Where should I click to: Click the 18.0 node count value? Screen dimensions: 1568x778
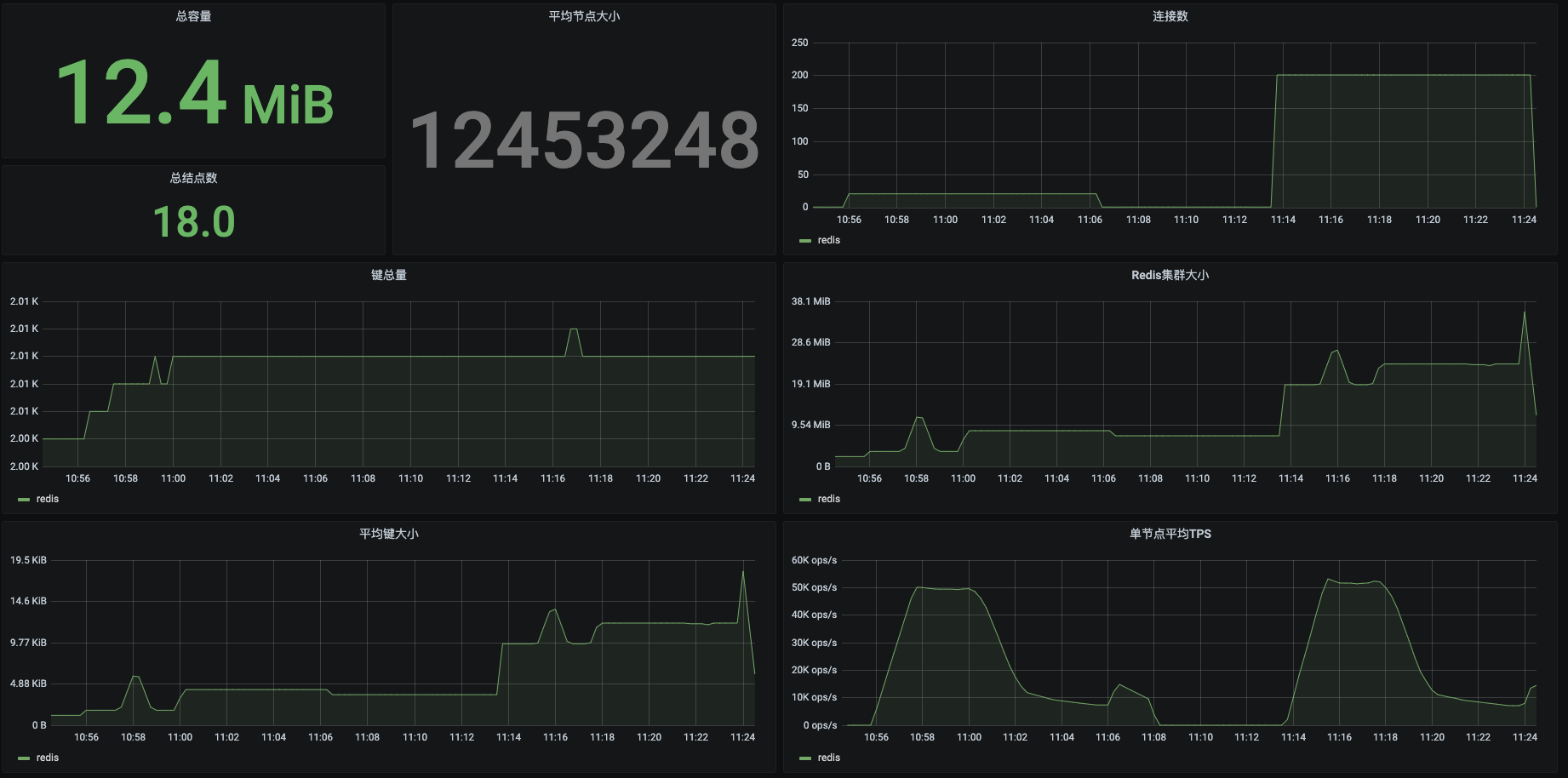coord(194,222)
